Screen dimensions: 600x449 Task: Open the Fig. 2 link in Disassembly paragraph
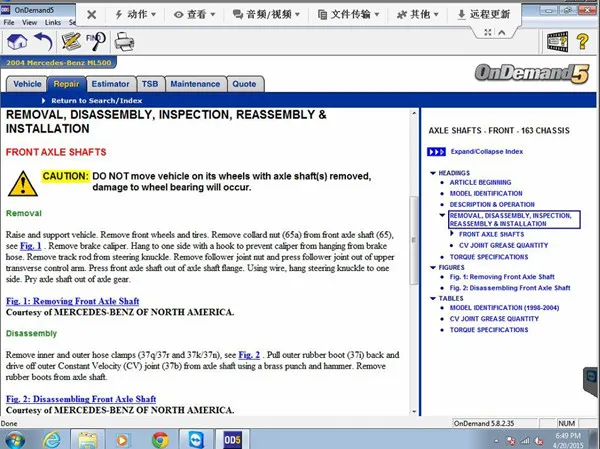coord(249,355)
